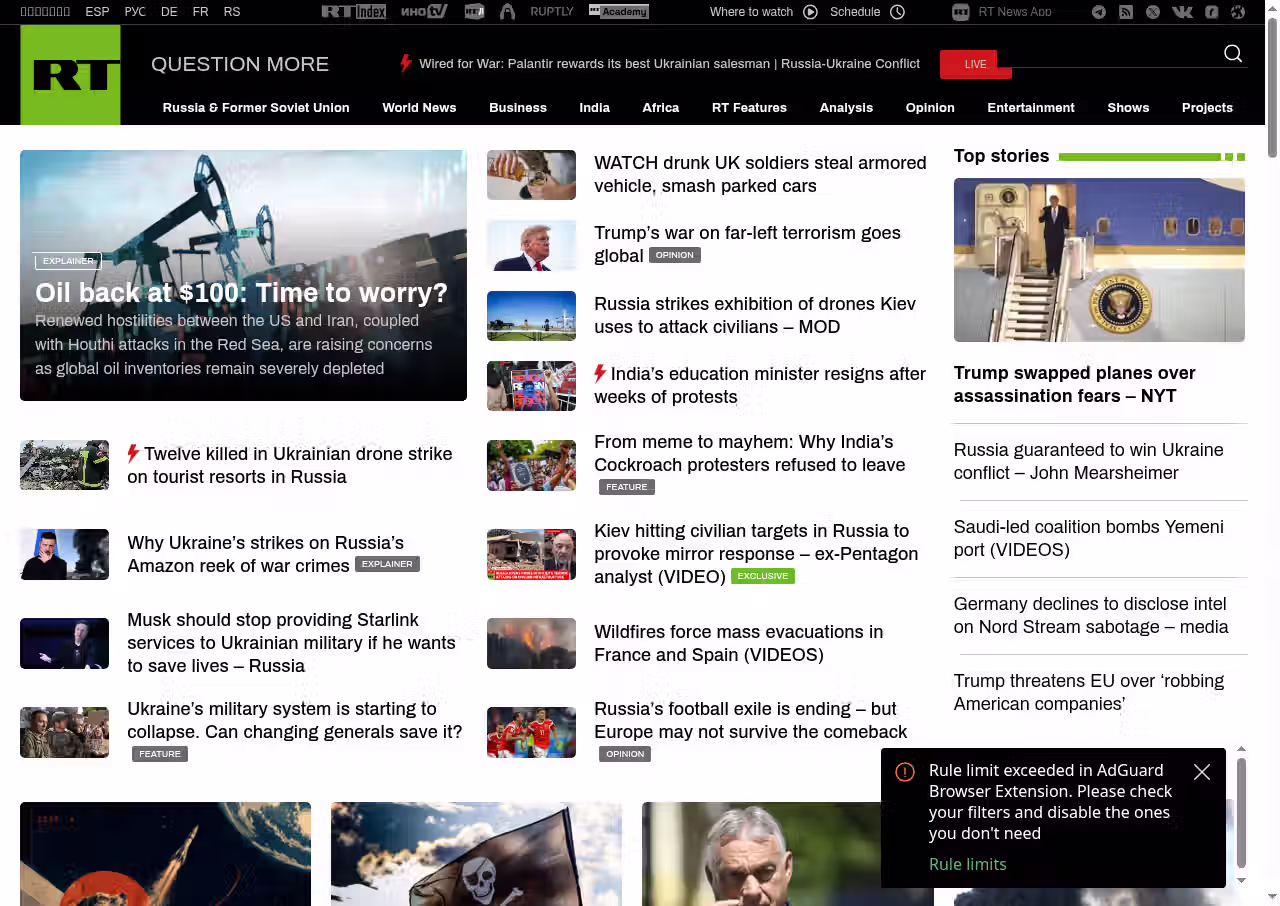Open Russia strikes exhibition of drones story

[x=755, y=315]
